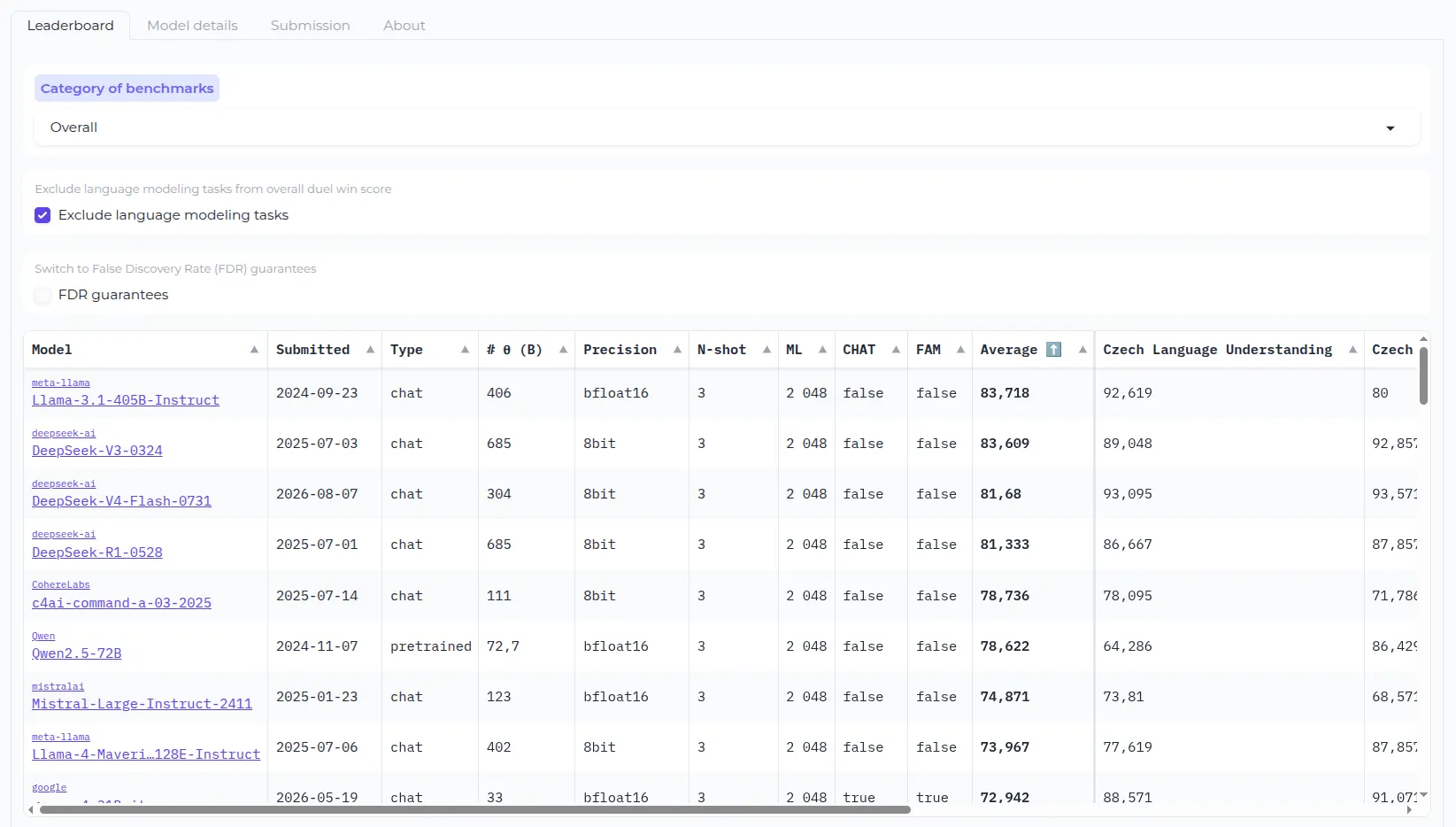Stay on the Leaderboard tab

click(71, 26)
